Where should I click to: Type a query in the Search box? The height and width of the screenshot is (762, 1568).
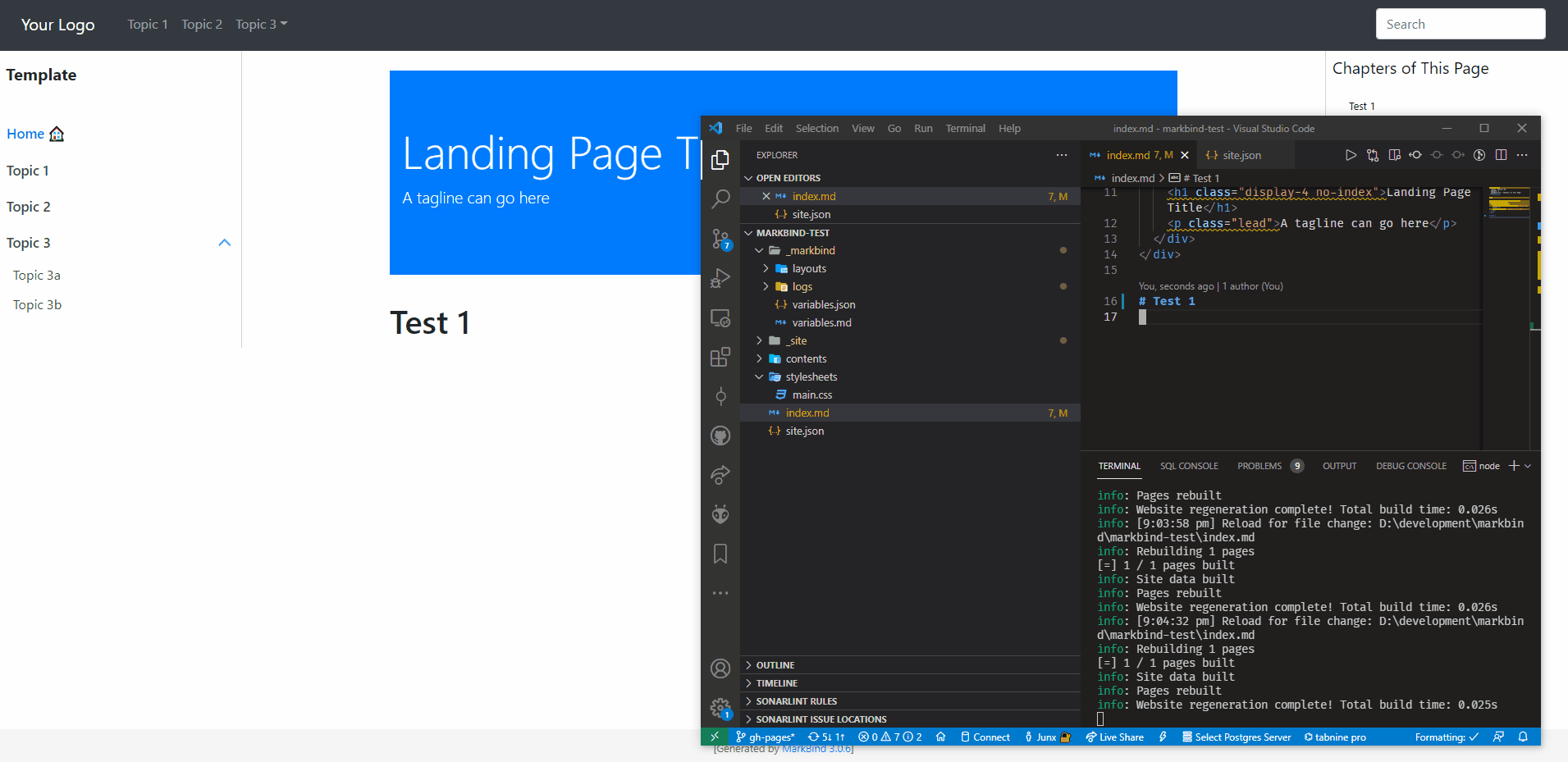[x=1460, y=24]
